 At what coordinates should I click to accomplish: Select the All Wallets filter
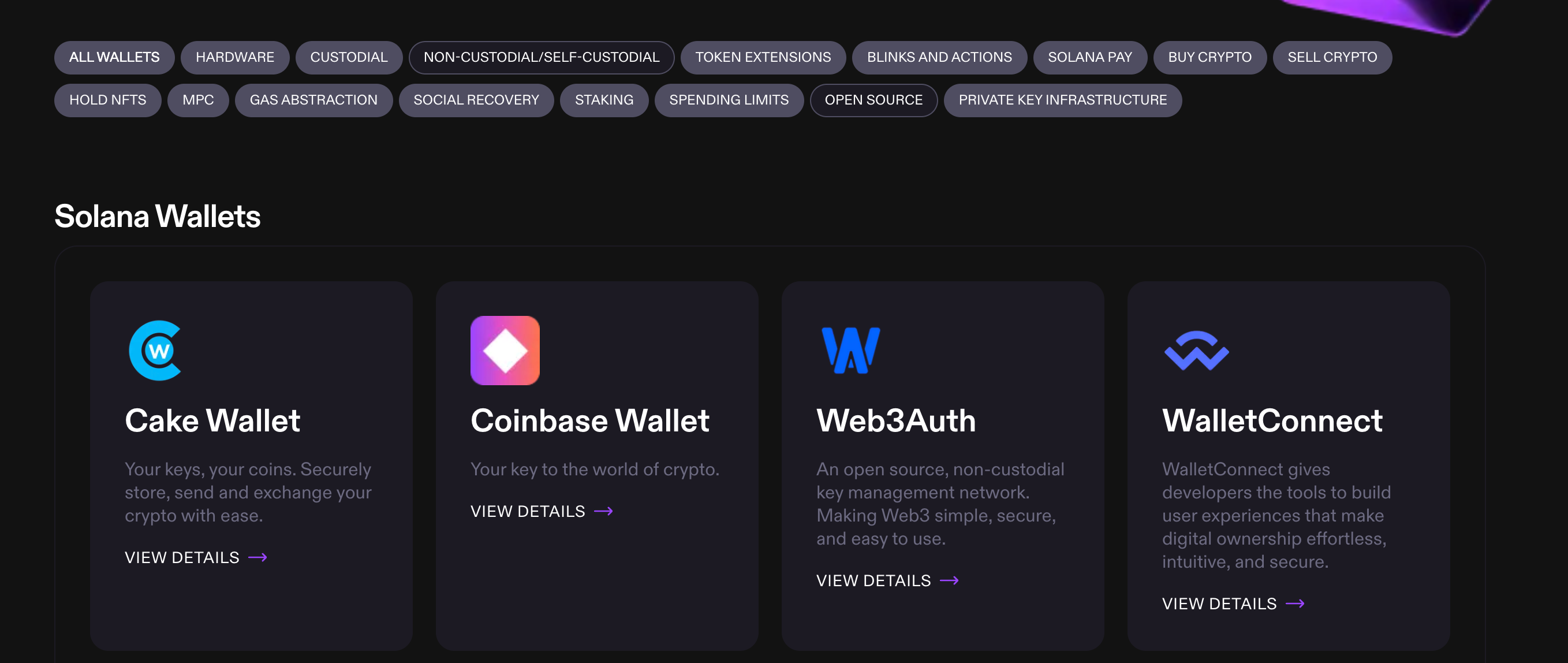pyautogui.click(x=114, y=58)
